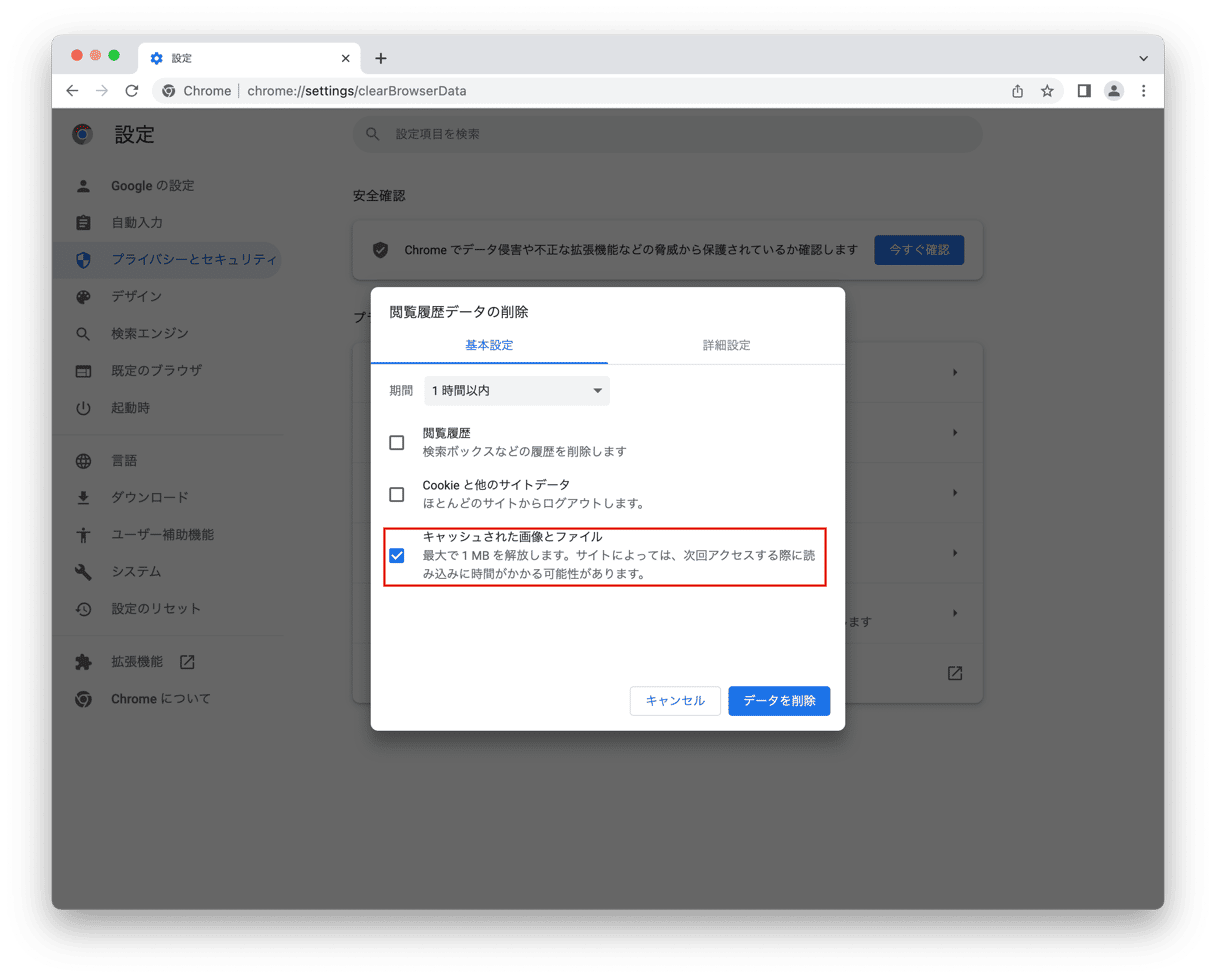Click the データを削除 button

pyautogui.click(x=779, y=701)
